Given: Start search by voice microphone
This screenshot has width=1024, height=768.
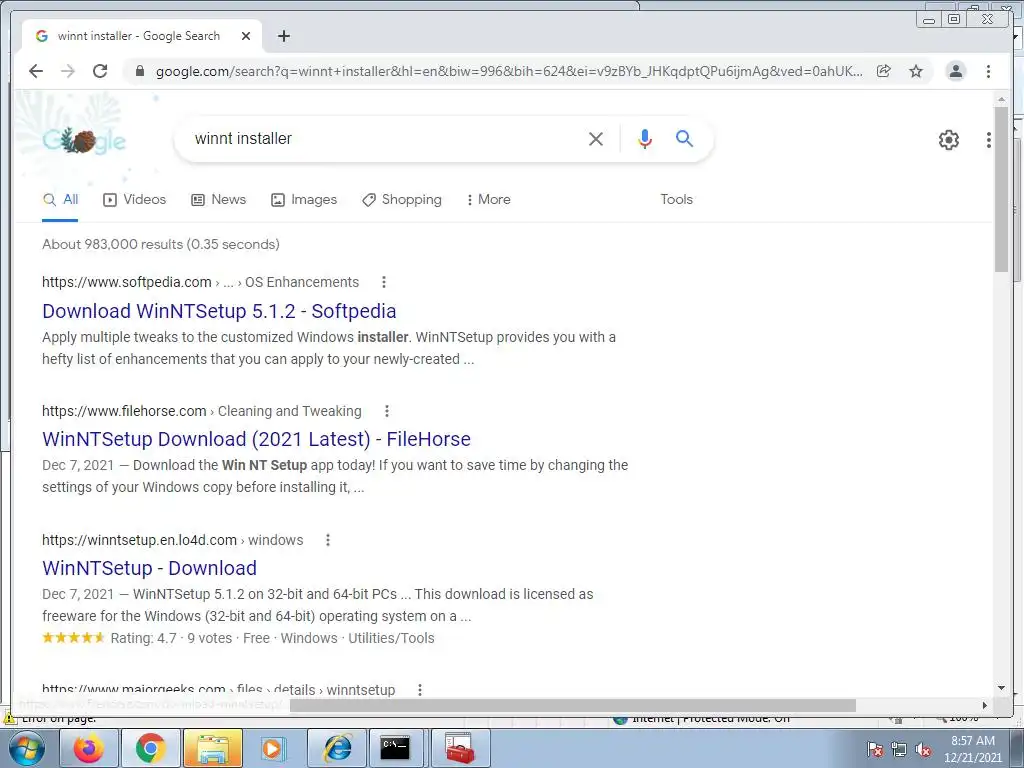Looking at the screenshot, I should coord(645,138).
